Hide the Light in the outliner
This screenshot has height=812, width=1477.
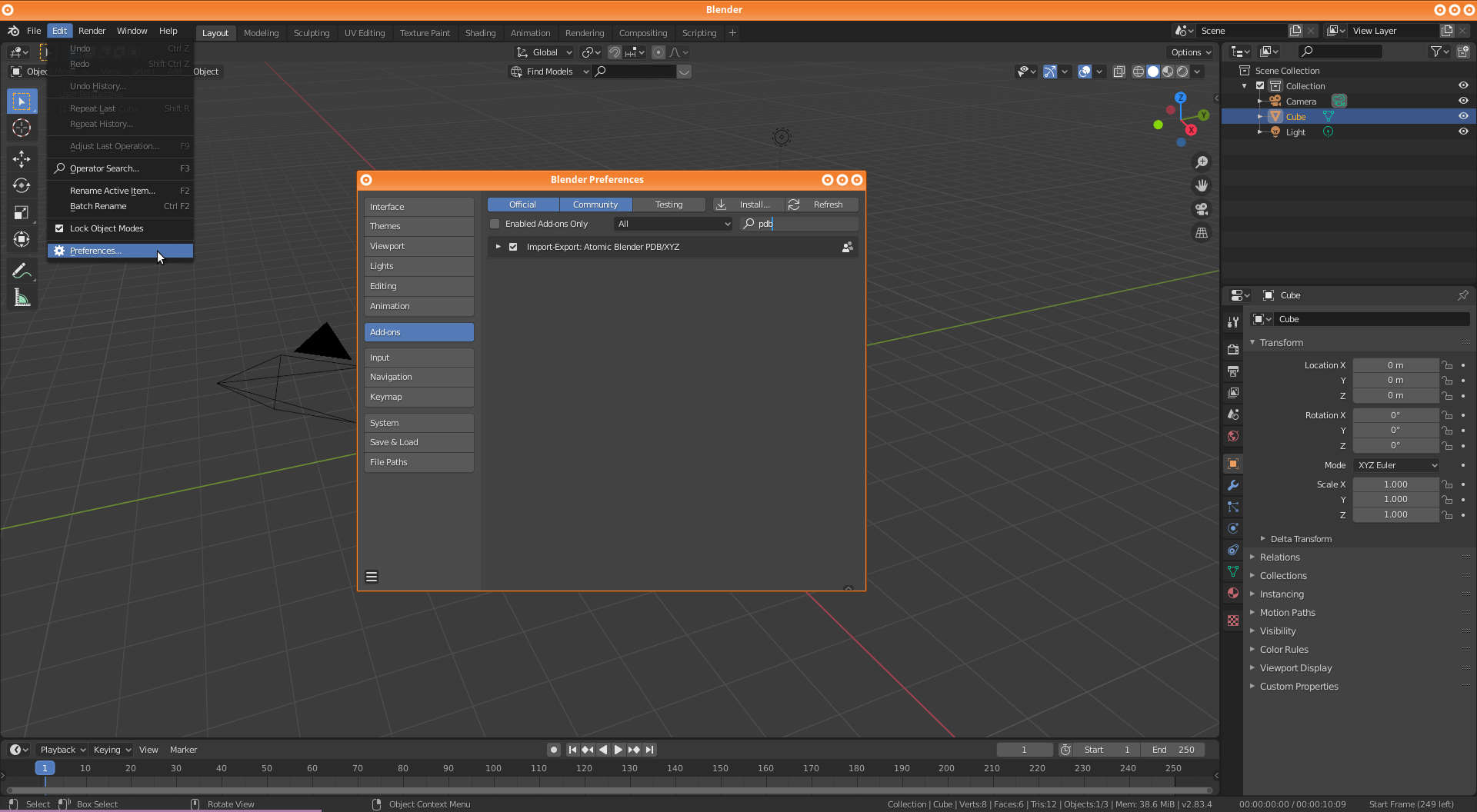point(1463,132)
